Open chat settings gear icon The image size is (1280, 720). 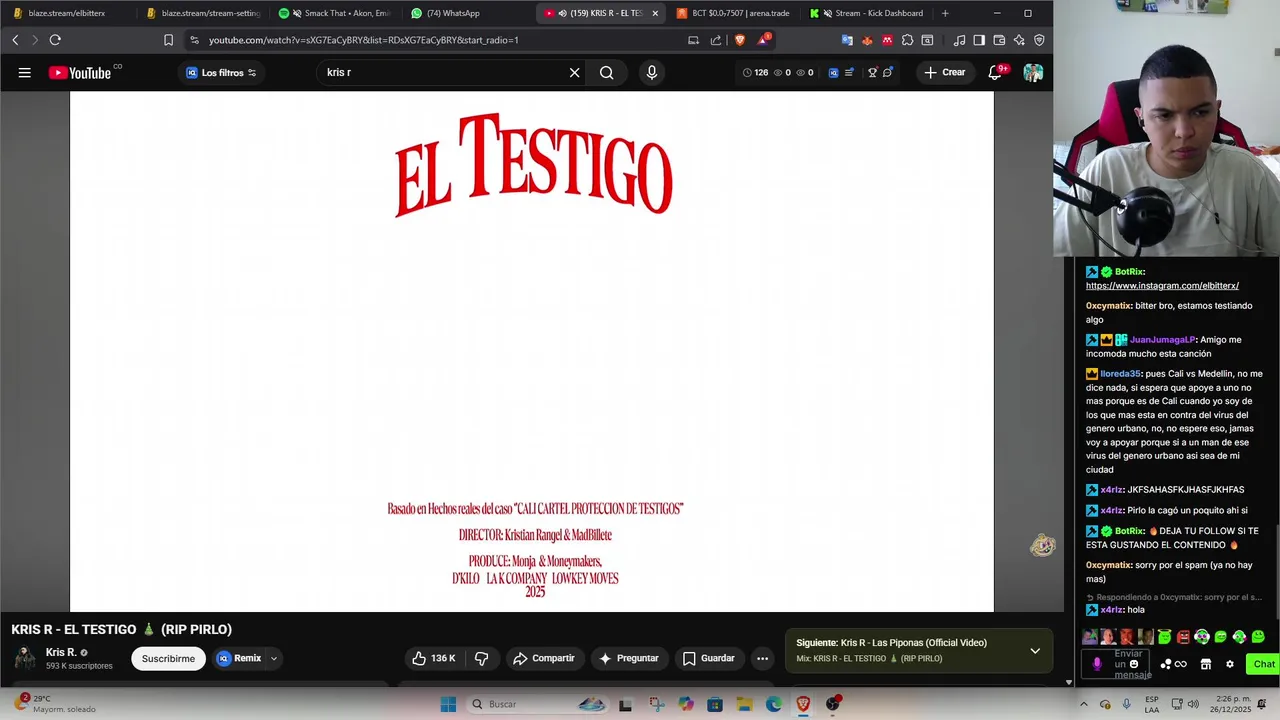(x=1230, y=664)
